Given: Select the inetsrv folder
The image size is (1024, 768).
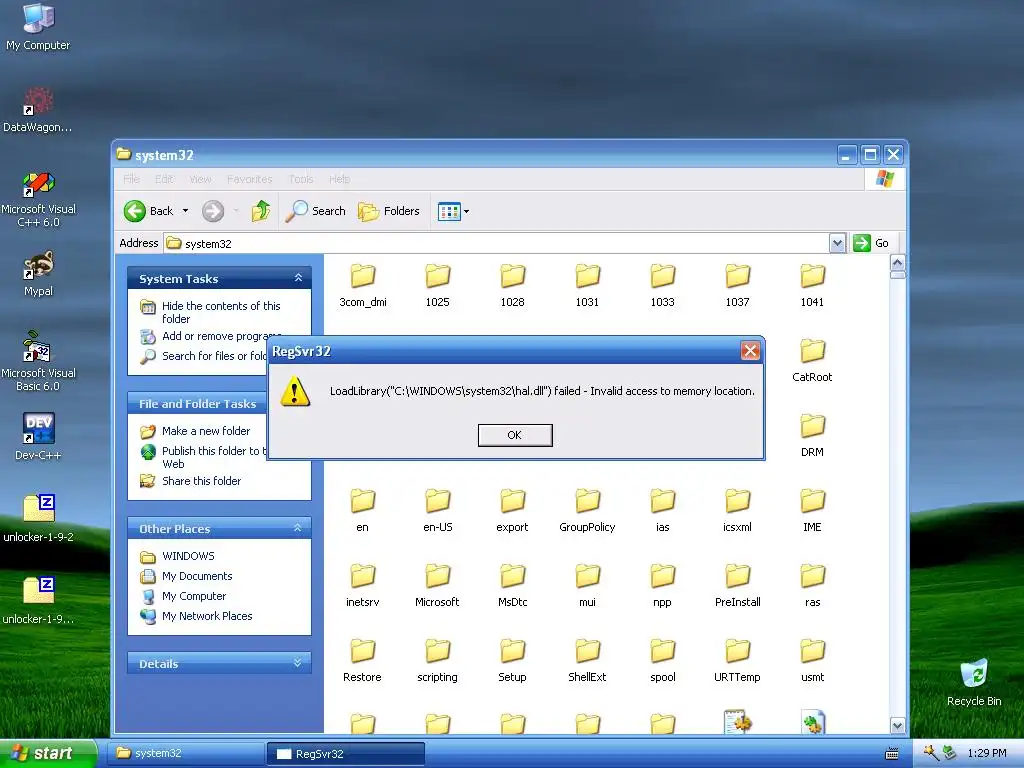Looking at the screenshot, I should (362, 586).
